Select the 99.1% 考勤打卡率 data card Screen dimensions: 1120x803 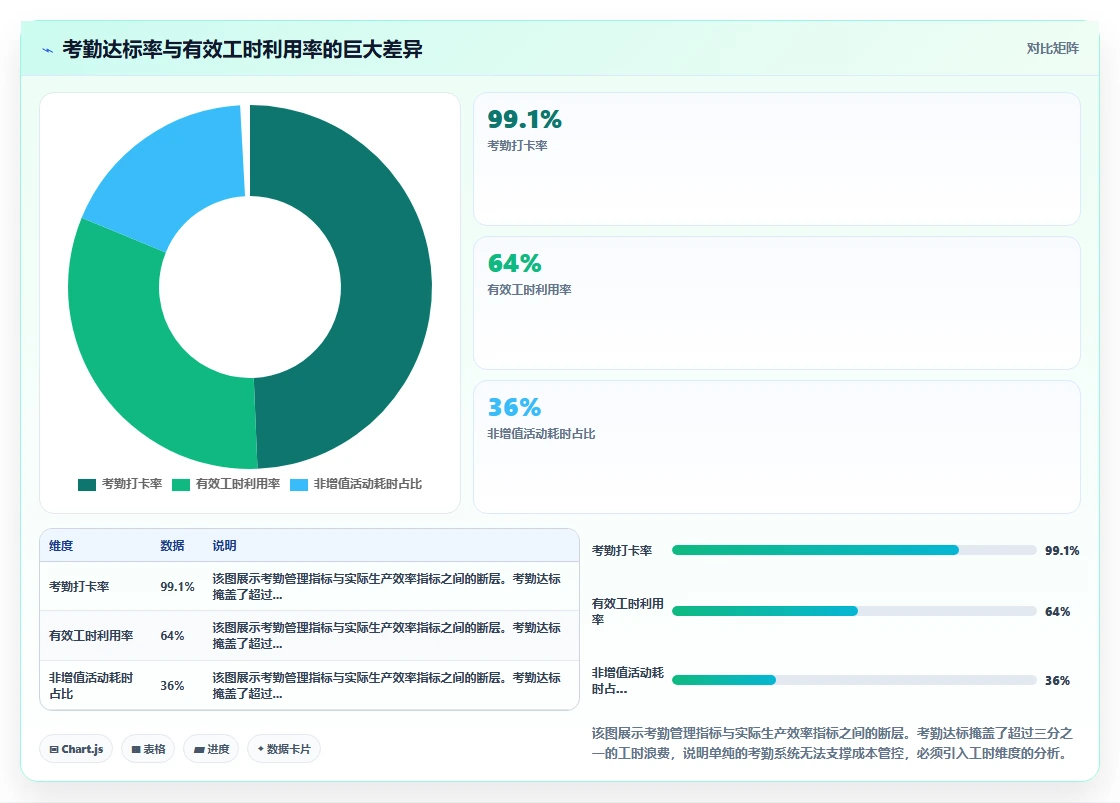point(776,159)
